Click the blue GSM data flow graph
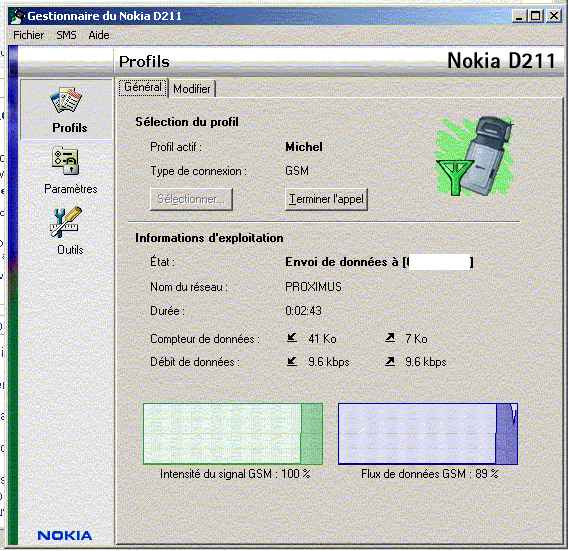Viewport: 568px width, 551px height. coord(428,434)
